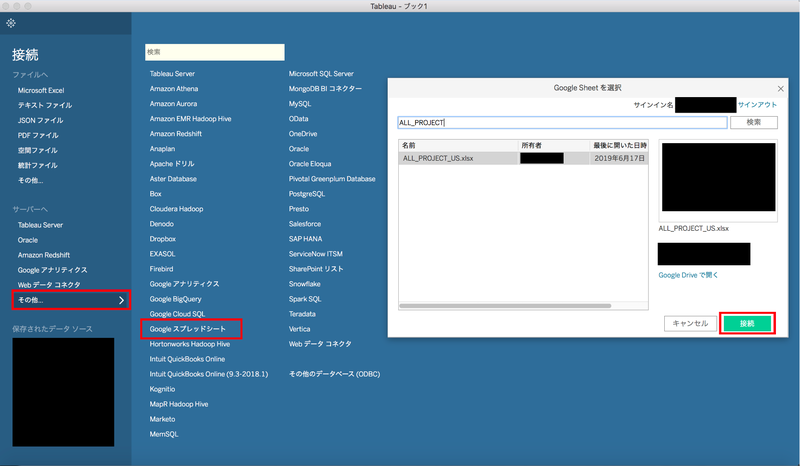The height and width of the screenshot is (466, 800).
Task: Select Google Cloud SQL connector
Action: pos(177,314)
